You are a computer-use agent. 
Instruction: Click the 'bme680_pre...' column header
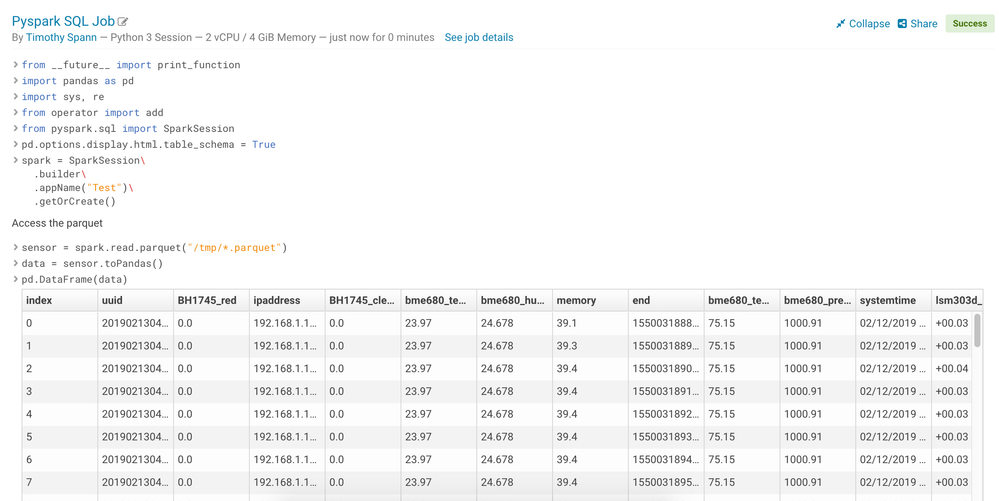817,300
